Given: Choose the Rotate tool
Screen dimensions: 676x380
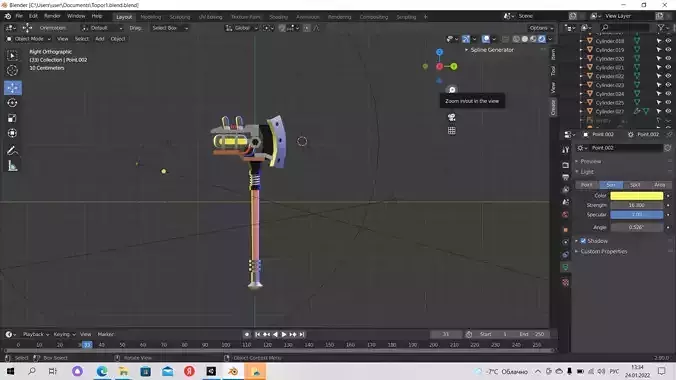Looking at the screenshot, I should (12, 103).
